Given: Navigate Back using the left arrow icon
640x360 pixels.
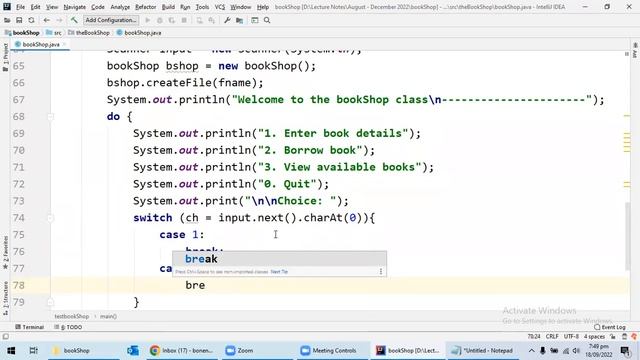Looking at the screenshot, I should (x=47, y=20).
